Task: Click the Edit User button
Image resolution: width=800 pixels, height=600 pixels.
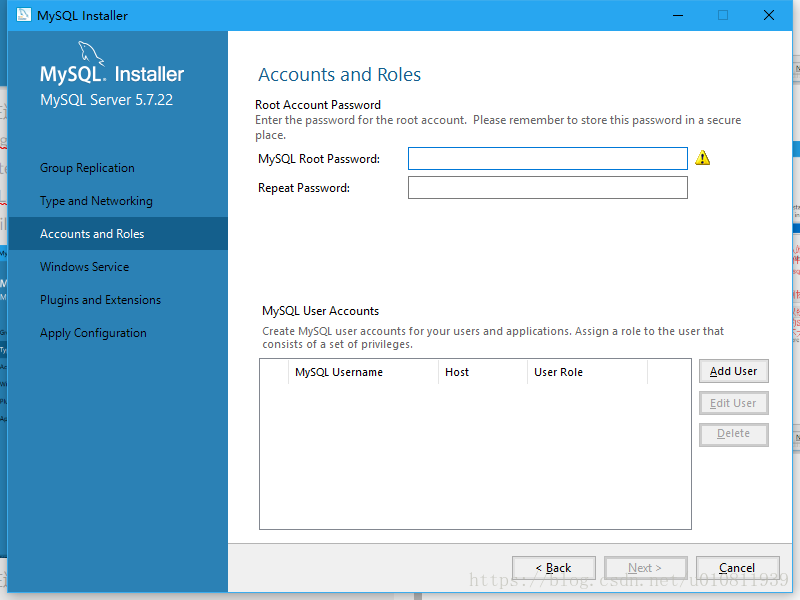Action: [x=733, y=403]
